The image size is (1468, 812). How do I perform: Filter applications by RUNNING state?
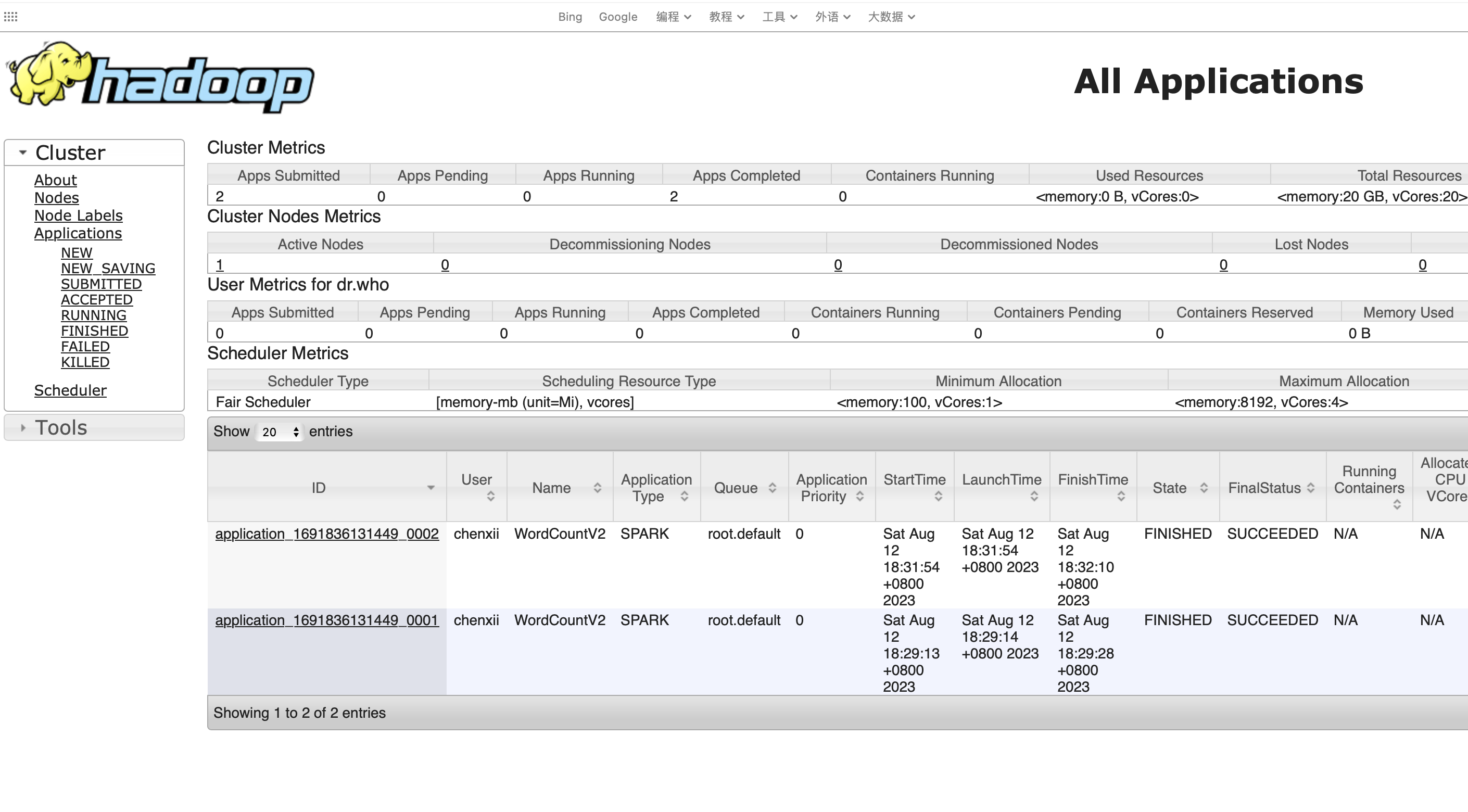[94, 315]
